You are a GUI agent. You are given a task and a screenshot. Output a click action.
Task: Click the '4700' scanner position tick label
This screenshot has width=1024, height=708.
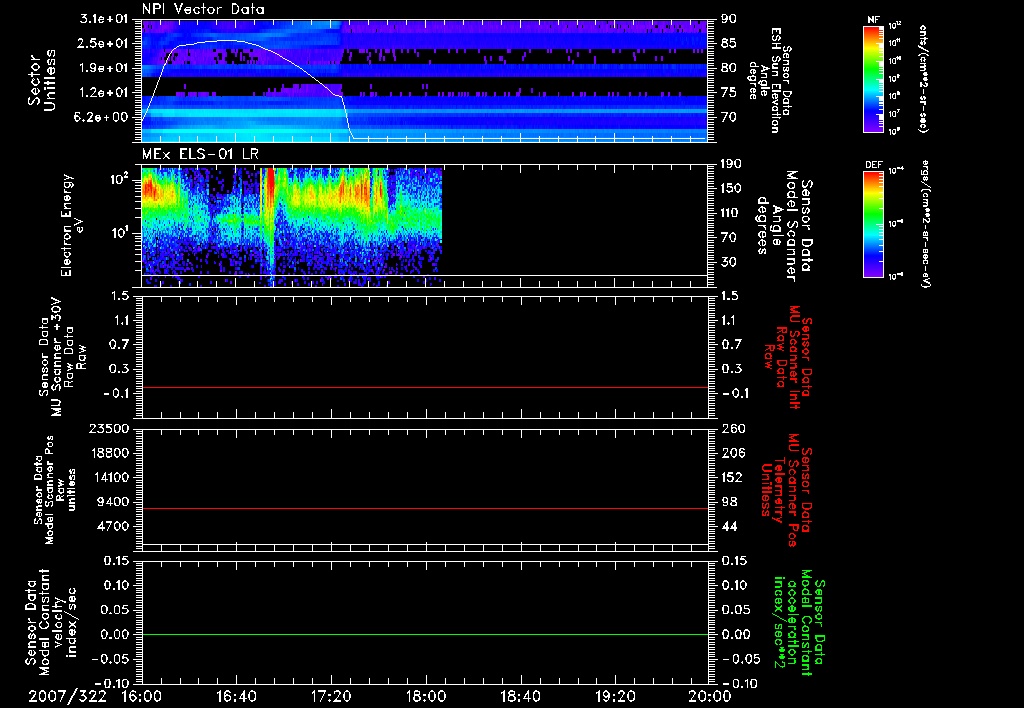113,526
